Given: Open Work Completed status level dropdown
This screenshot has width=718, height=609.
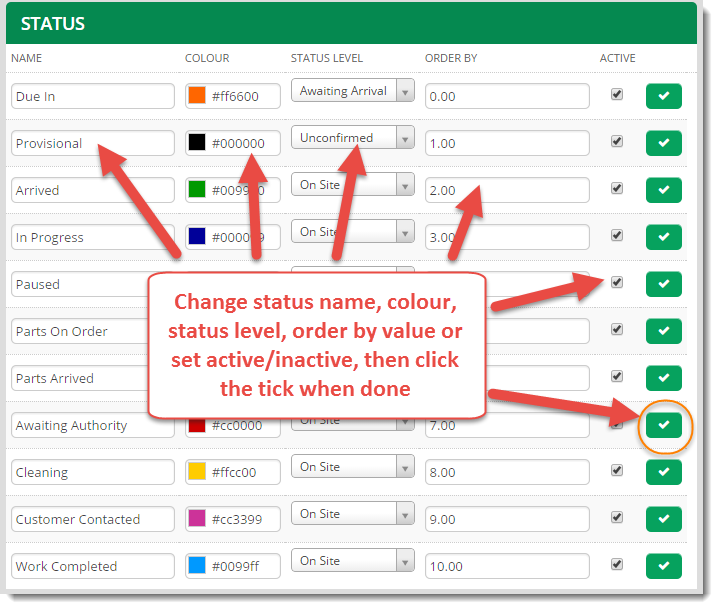Looking at the screenshot, I should 353,560.
